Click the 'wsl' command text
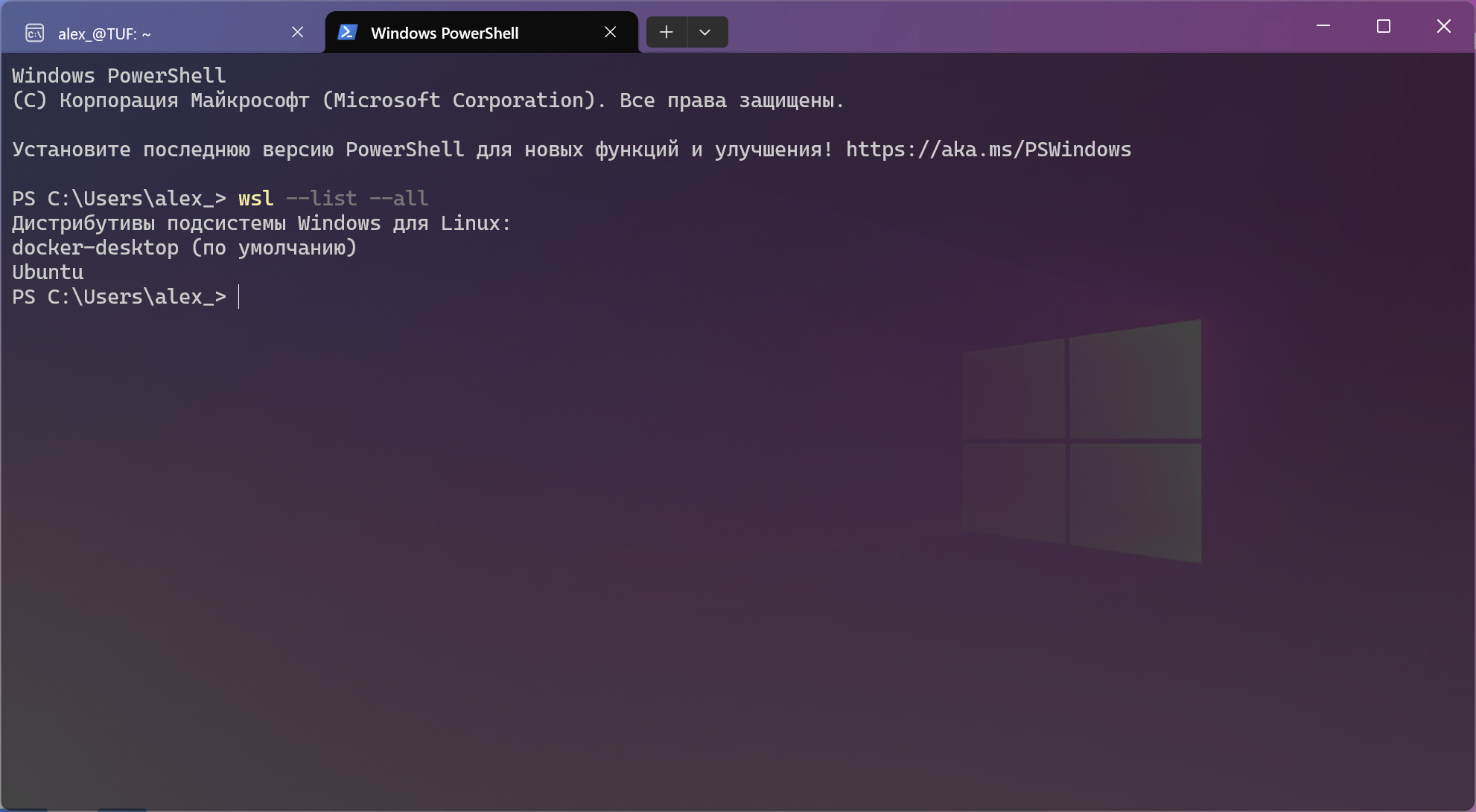The height and width of the screenshot is (812, 1476). click(x=256, y=199)
